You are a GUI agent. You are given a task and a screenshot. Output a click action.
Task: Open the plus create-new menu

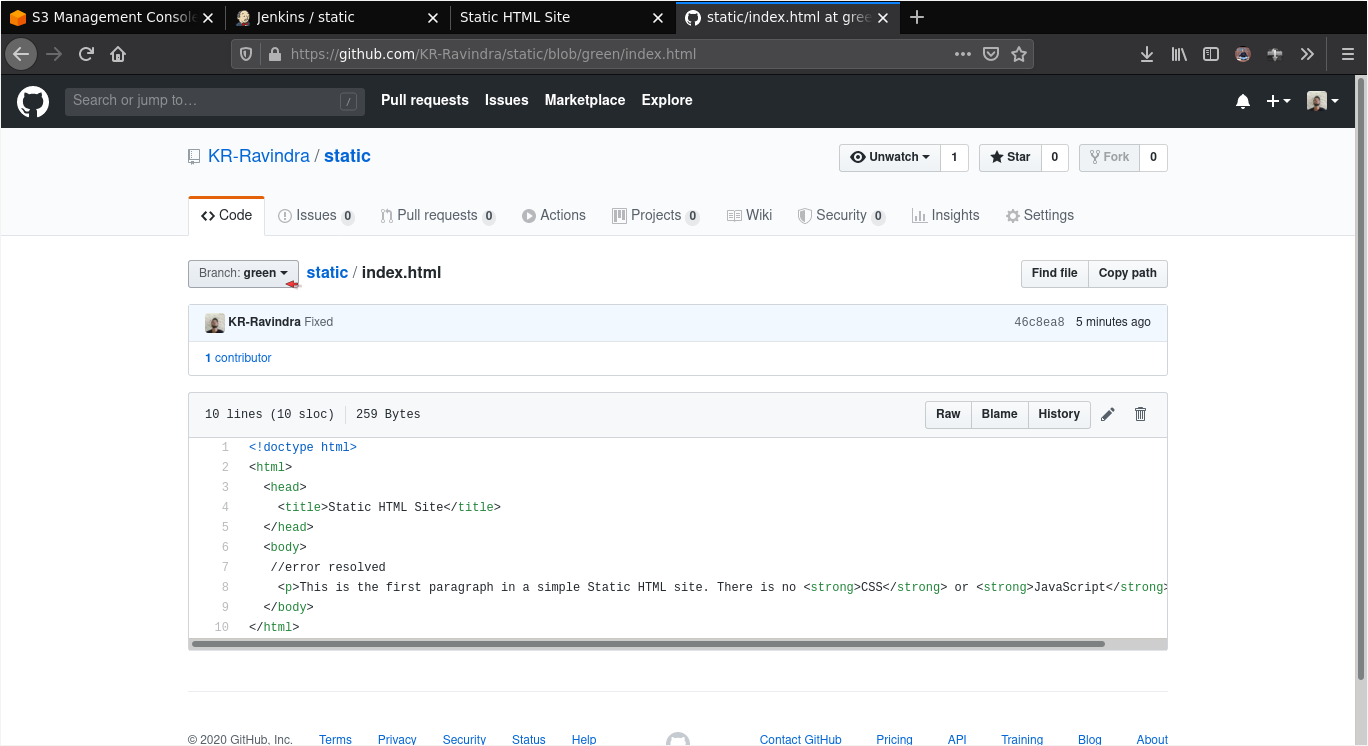[x=1278, y=101]
